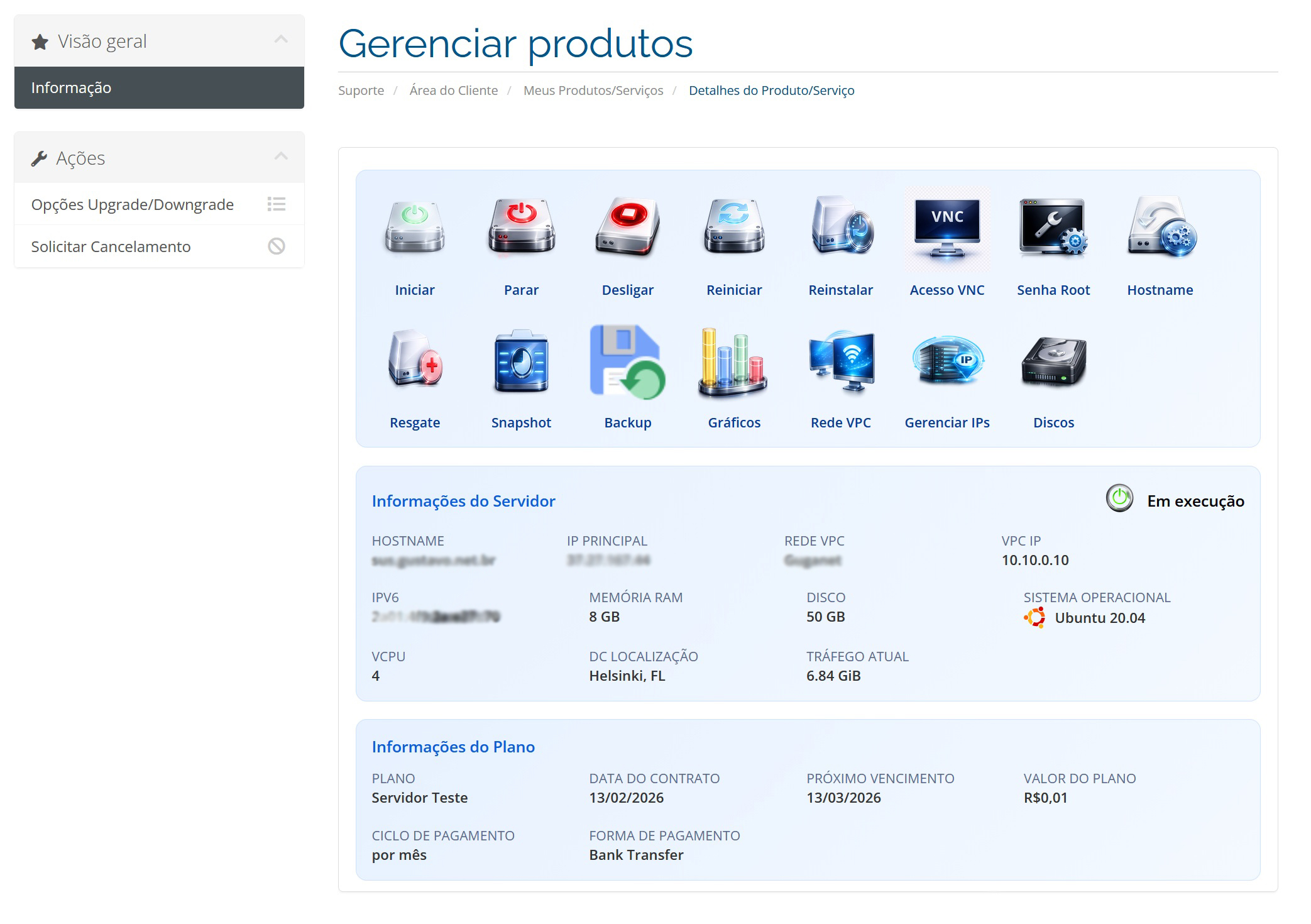Open the Discos hard drive icon
The image size is (1311, 924).
(x=1053, y=361)
